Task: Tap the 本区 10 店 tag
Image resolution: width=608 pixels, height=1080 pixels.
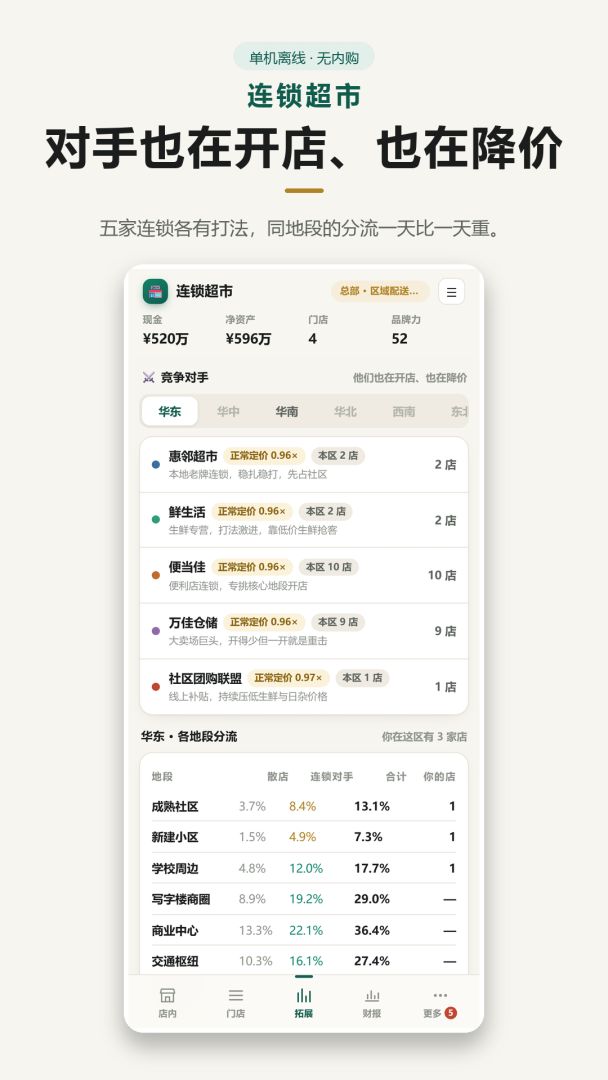Action: [x=328, y=567]
